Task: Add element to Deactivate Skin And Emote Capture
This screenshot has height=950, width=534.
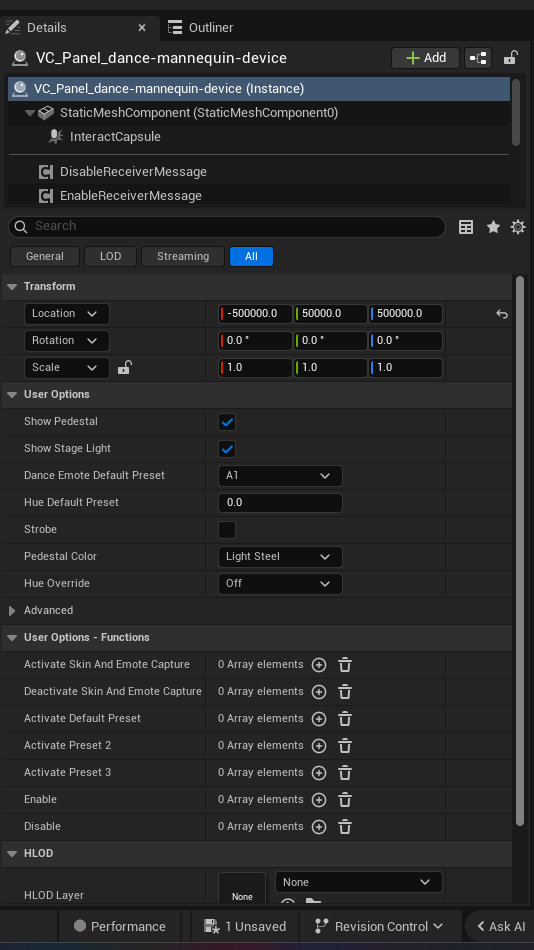Action: pos(319,692)
